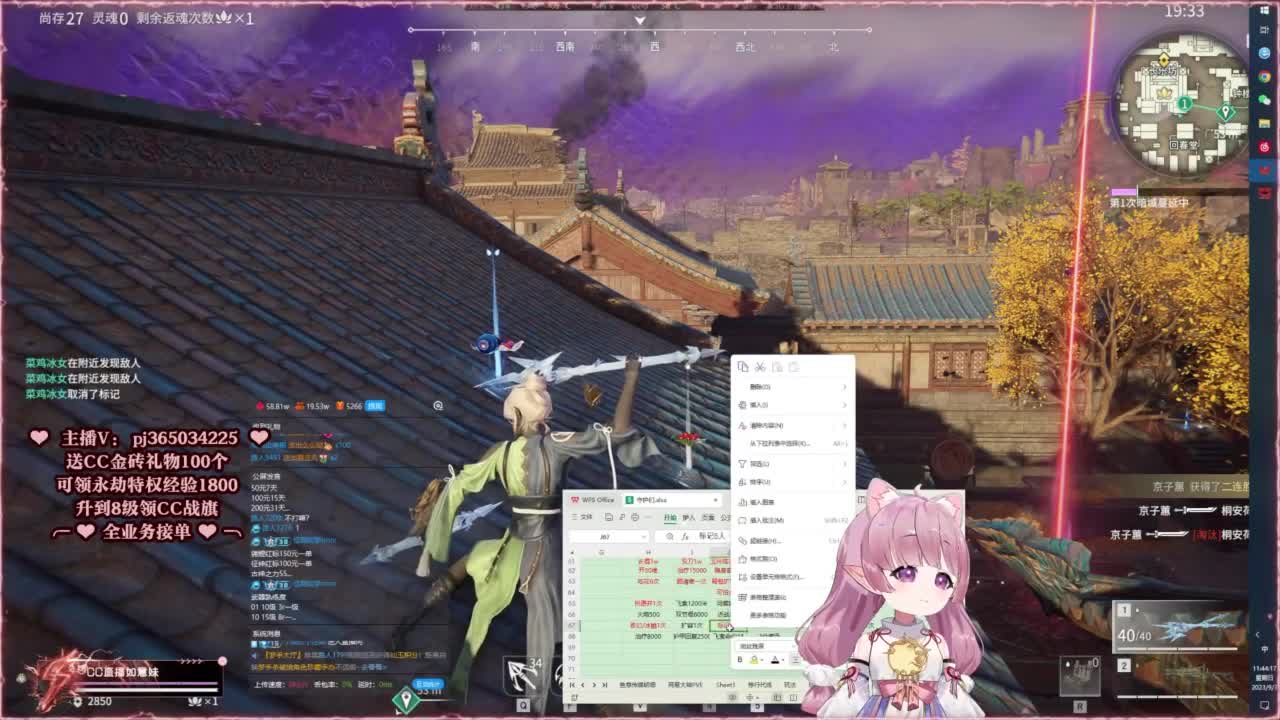
Task: Expand the 筛选 submenu arrow
Action: [x=845, y=464]
